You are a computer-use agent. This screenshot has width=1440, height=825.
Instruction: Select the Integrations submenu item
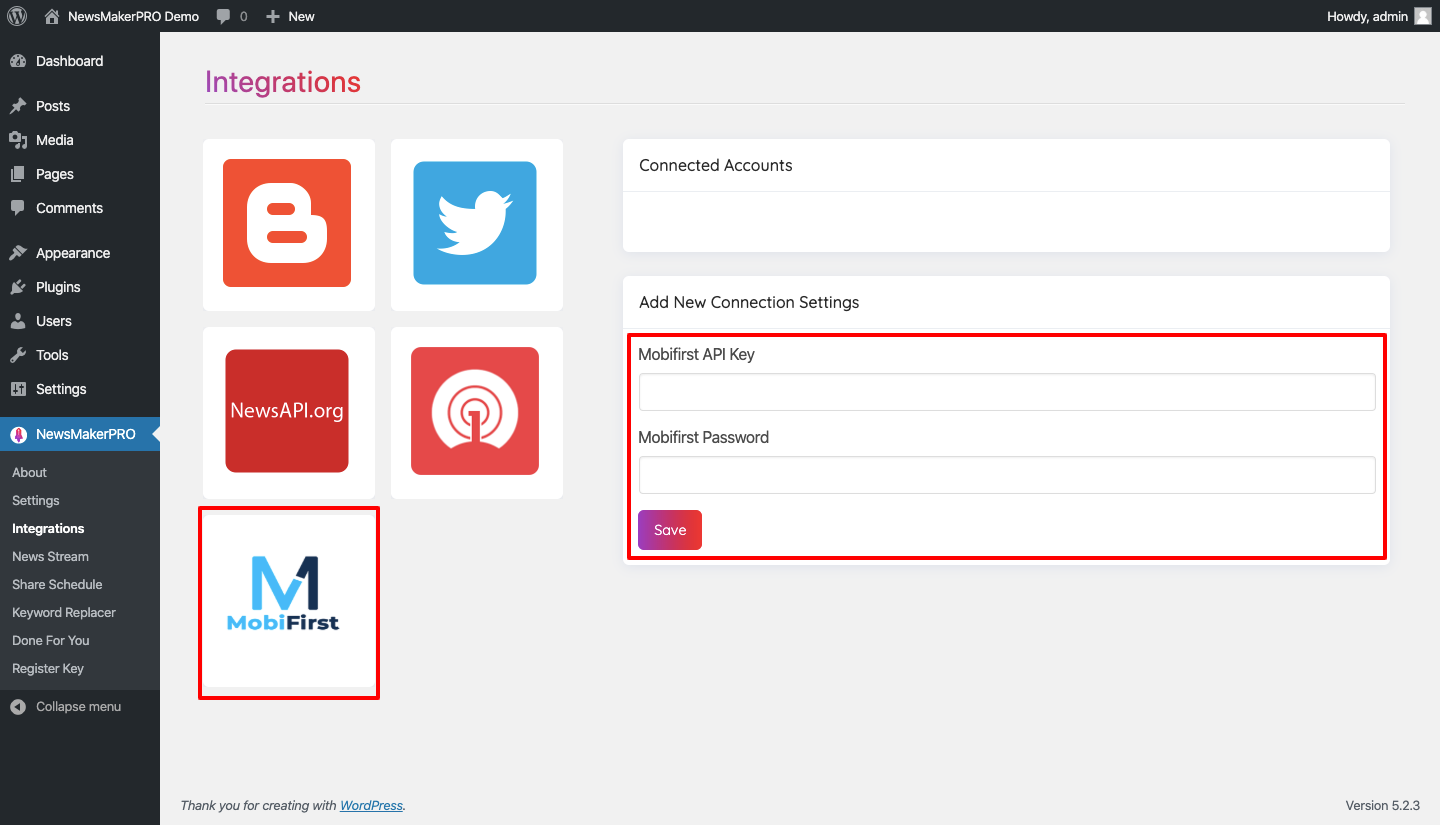point(48,528)
